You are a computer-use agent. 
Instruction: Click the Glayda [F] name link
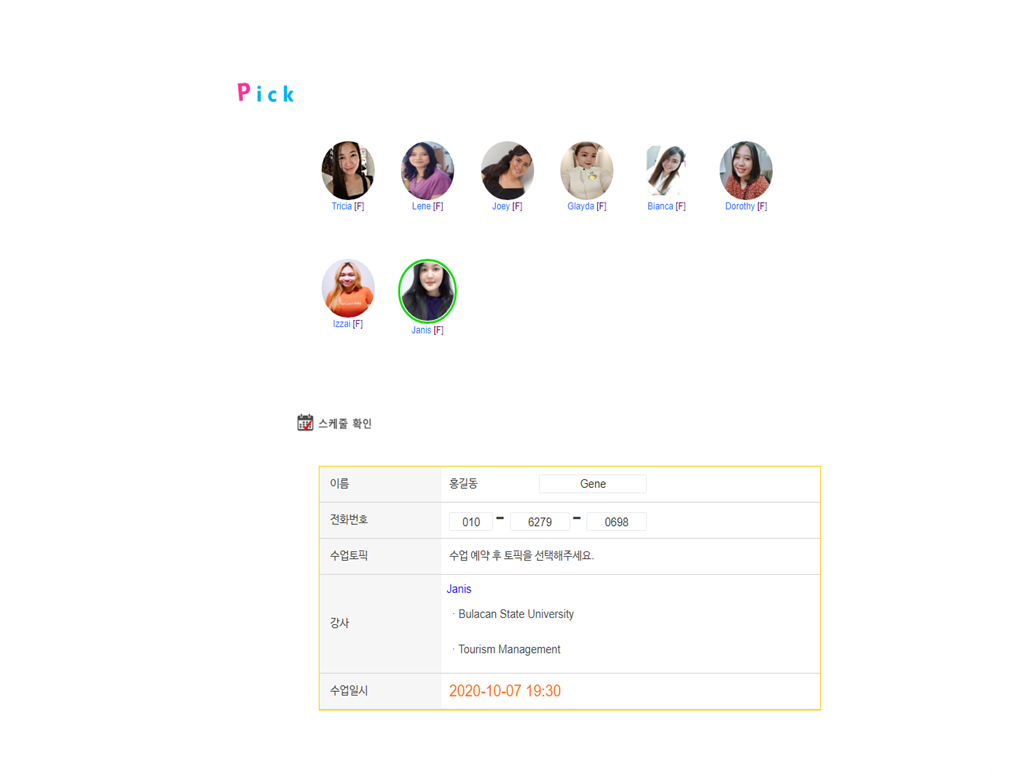tap(587, 206)
